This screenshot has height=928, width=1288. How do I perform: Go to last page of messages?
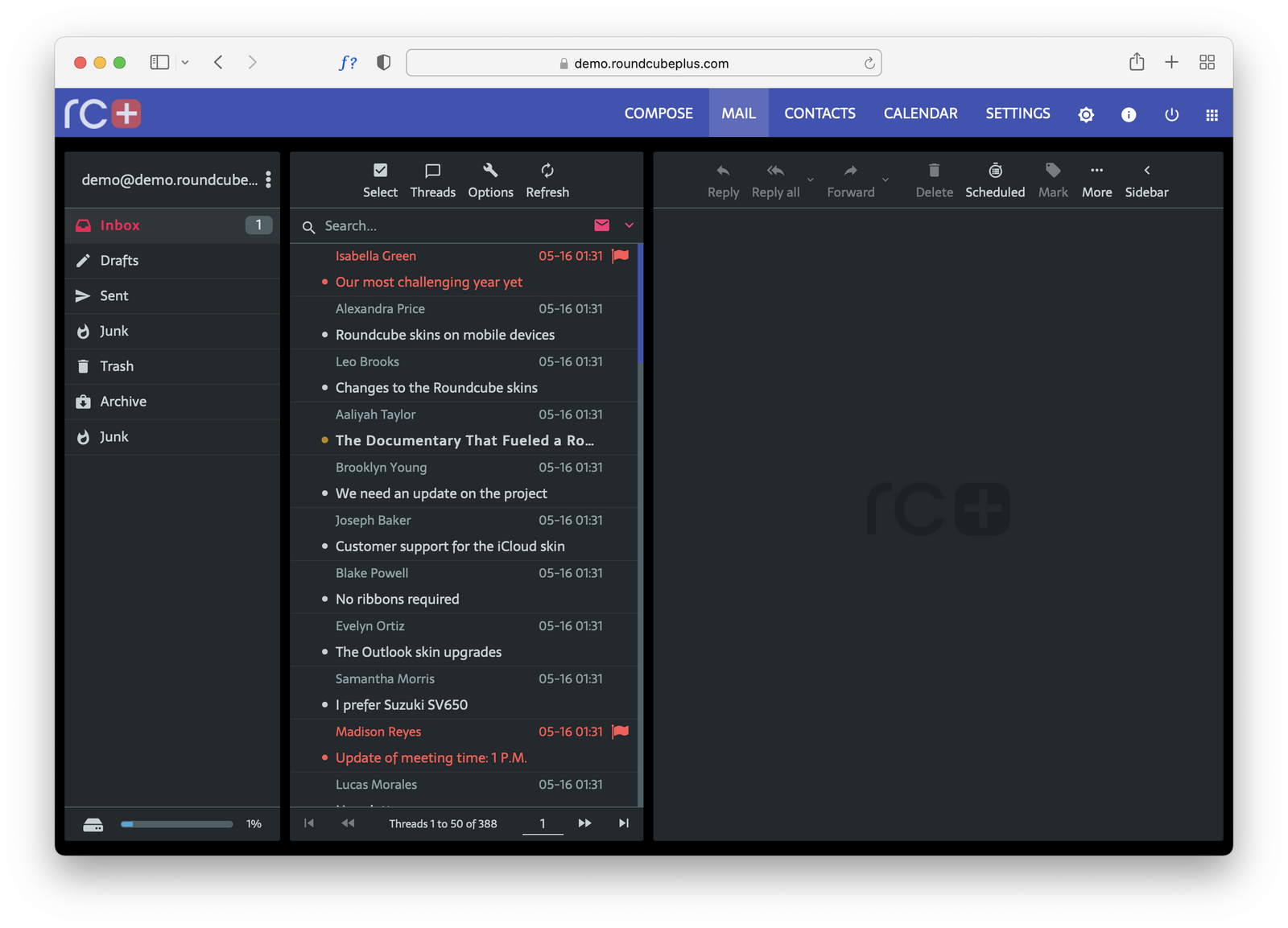pyautogui.click(x=624, y=823)
